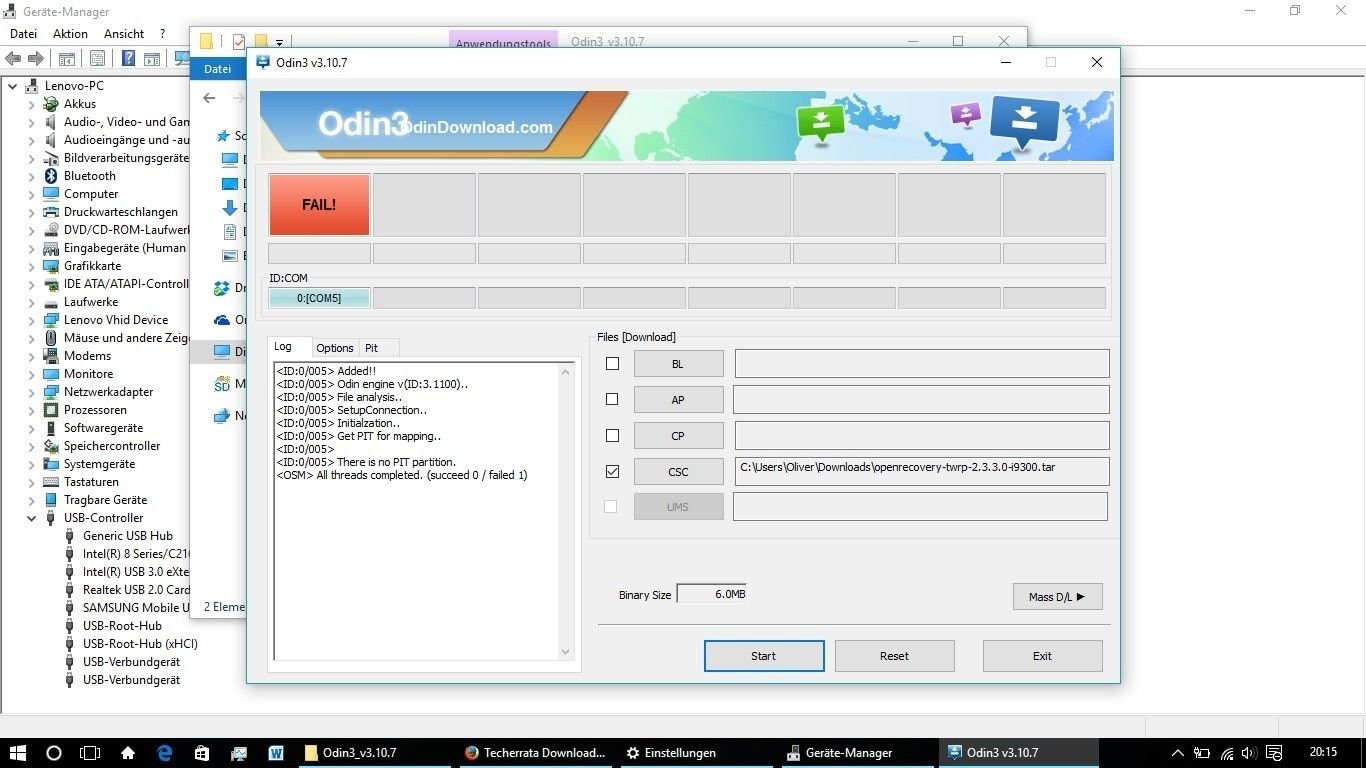Click the CSC file path field with twrp tar

[x=922, y=471]
